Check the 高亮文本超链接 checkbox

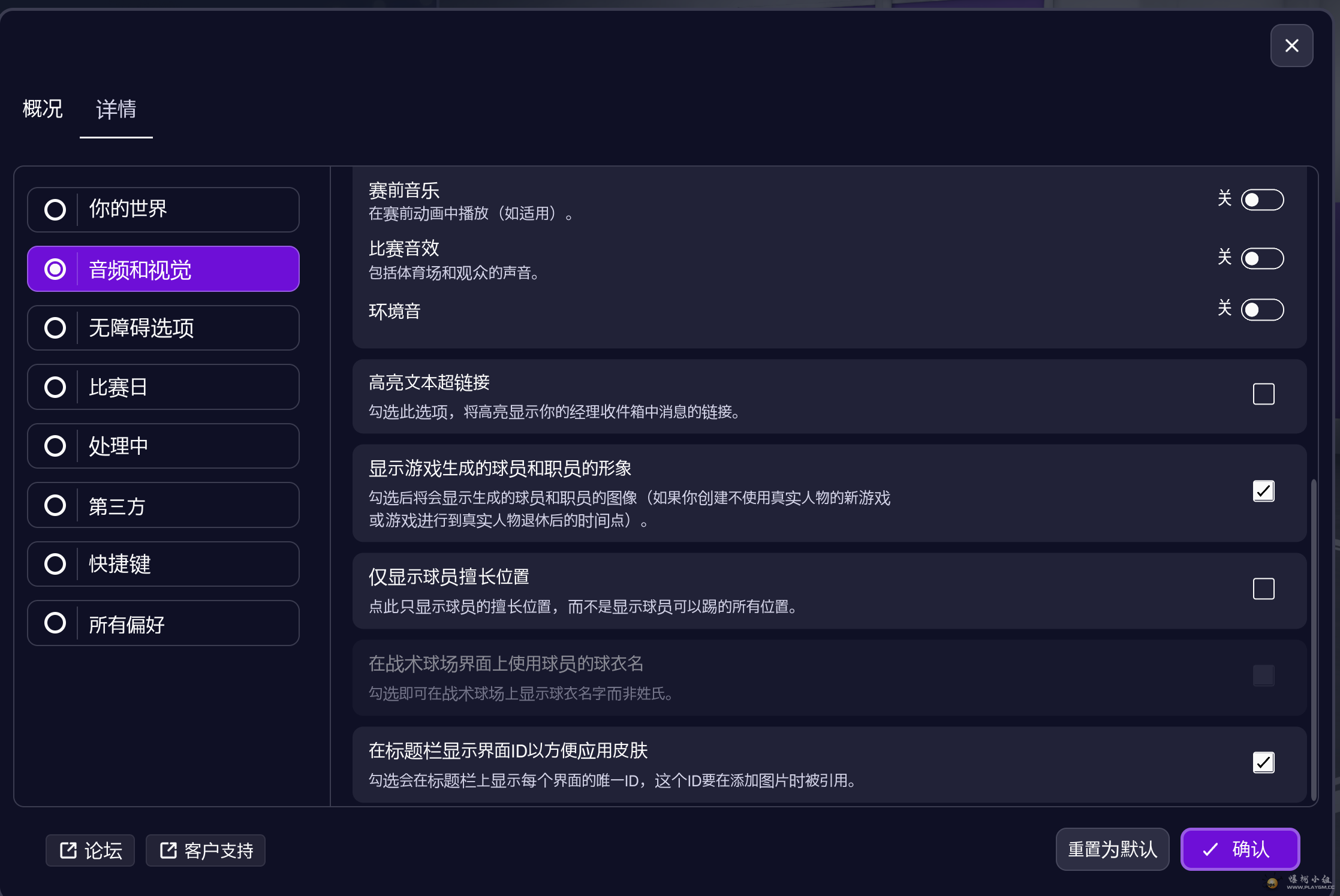tap(1263, 394)
